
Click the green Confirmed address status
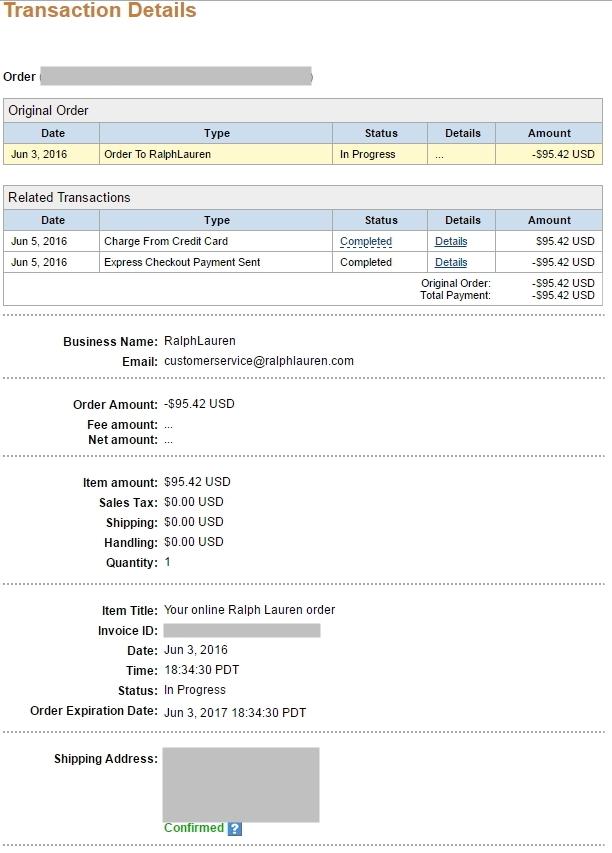[193, 828]
